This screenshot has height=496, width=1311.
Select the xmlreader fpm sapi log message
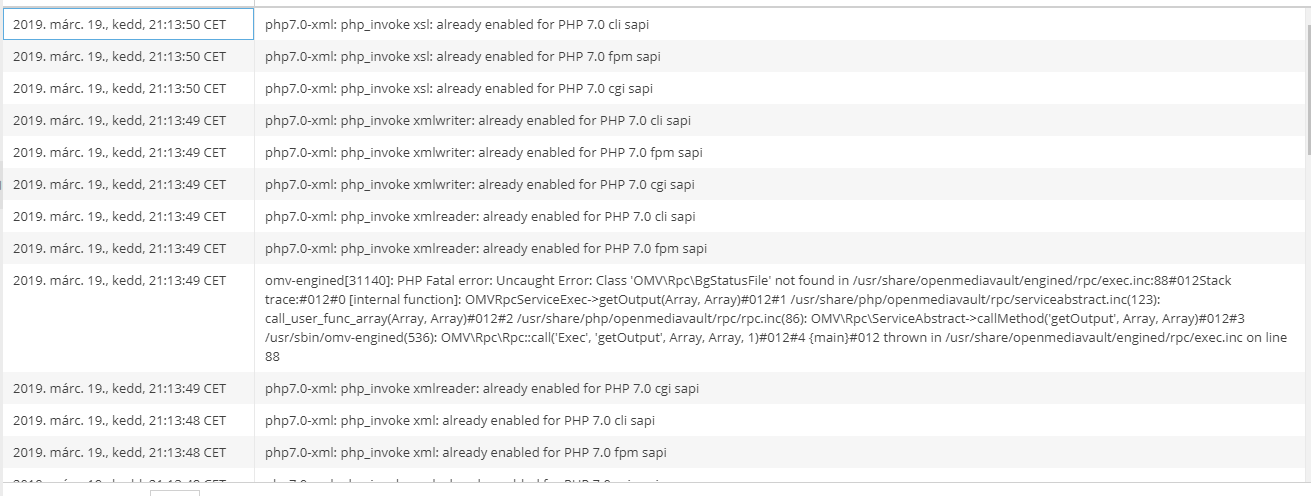tap(486, 248)
